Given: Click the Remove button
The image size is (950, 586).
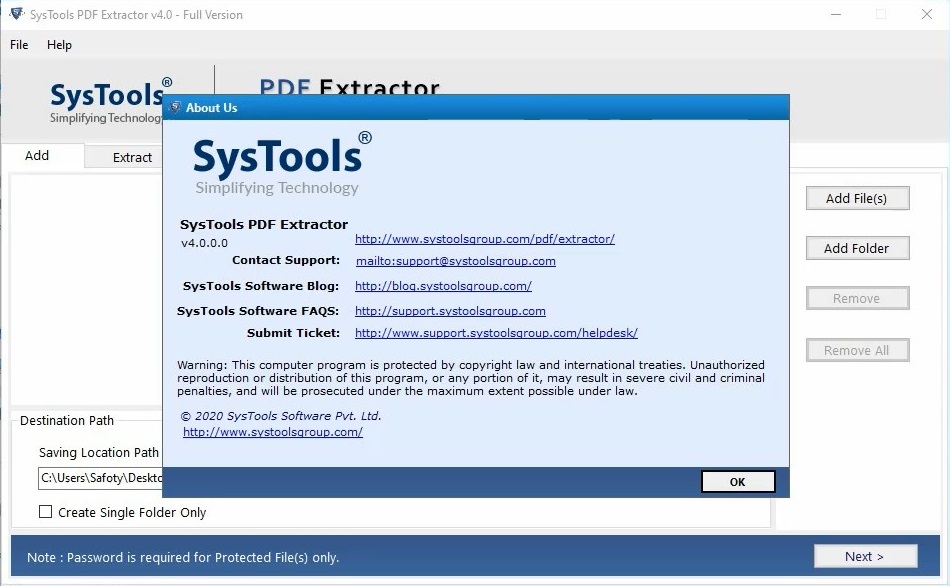Looking at the screenshot, I should pyautogui.click(x=857, y=299).
